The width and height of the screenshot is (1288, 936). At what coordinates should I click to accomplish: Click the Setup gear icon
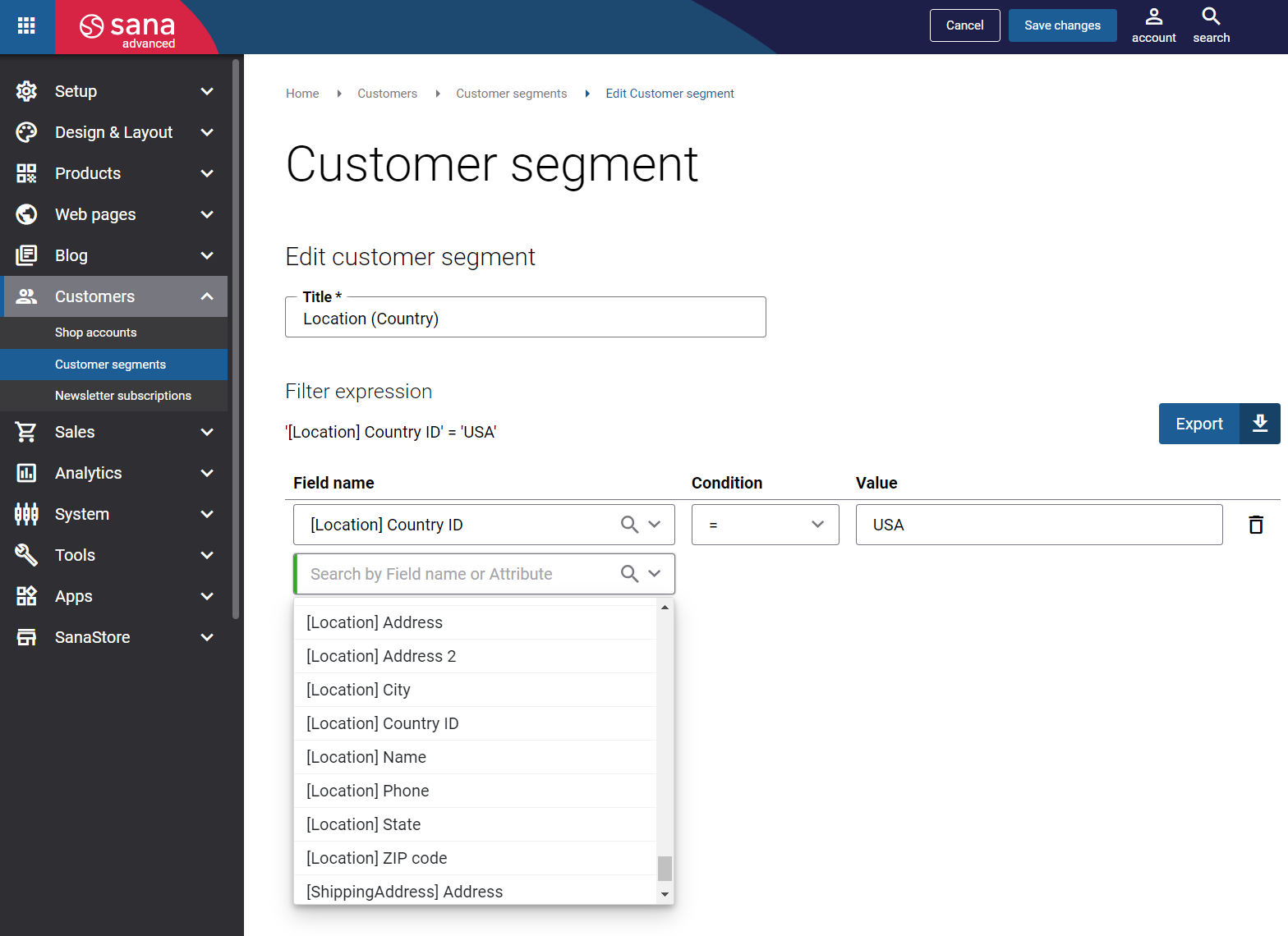tap(26, 91)
